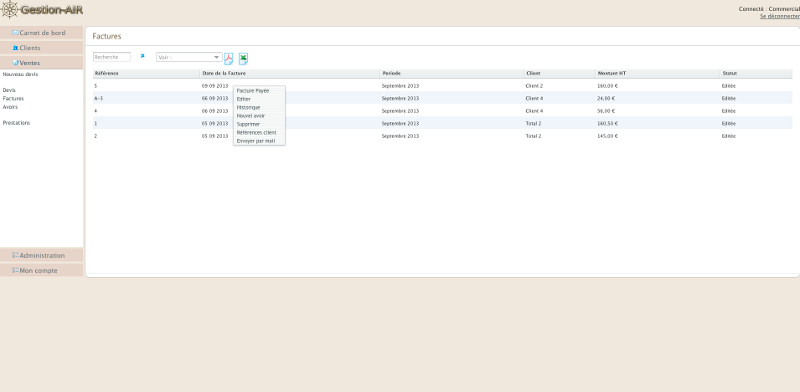The height and width of the screenshot is (392, 800).
Task: Click the Client 2 cell
Action: click(534, 86)
